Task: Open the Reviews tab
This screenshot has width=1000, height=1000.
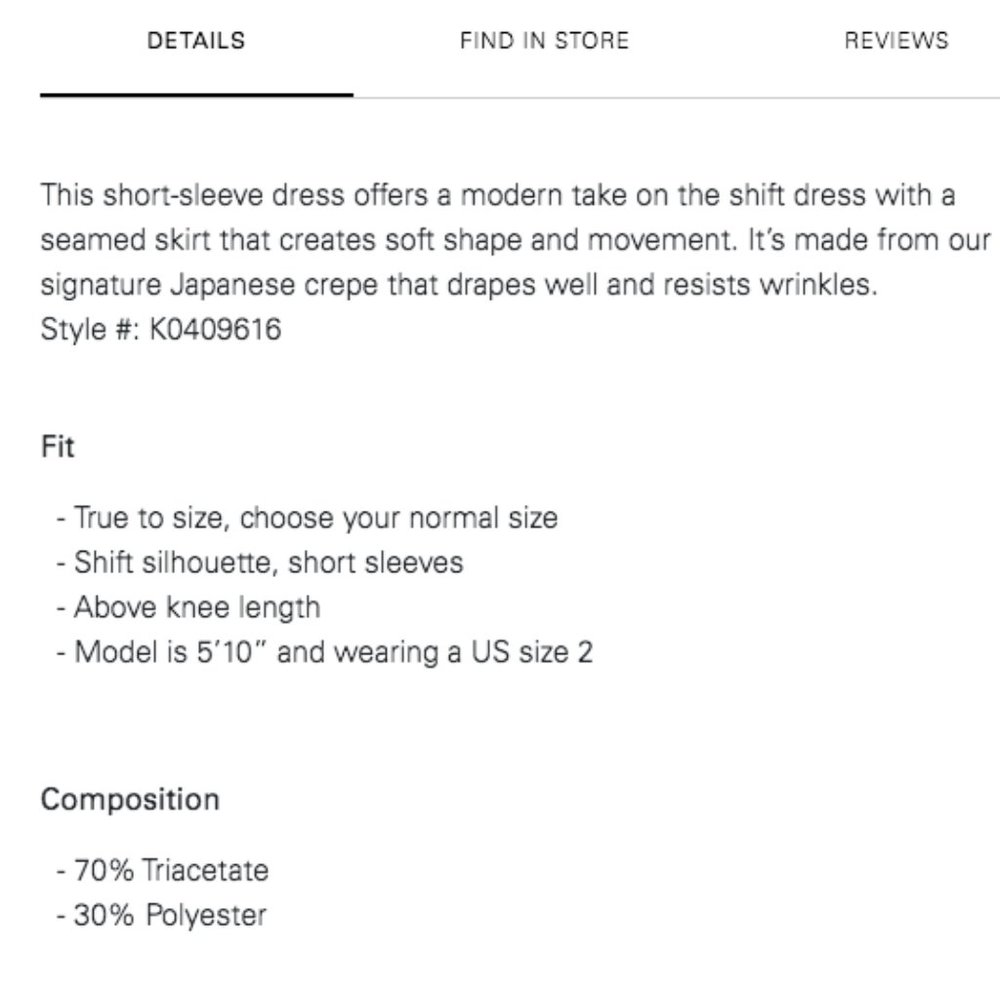Action: (896, 41)
